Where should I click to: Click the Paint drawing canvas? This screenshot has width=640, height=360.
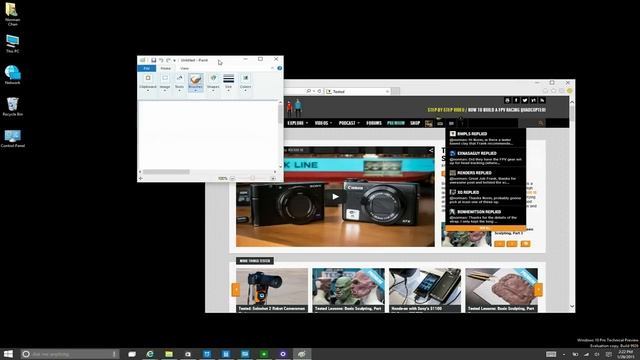click(x=208, y=135)
